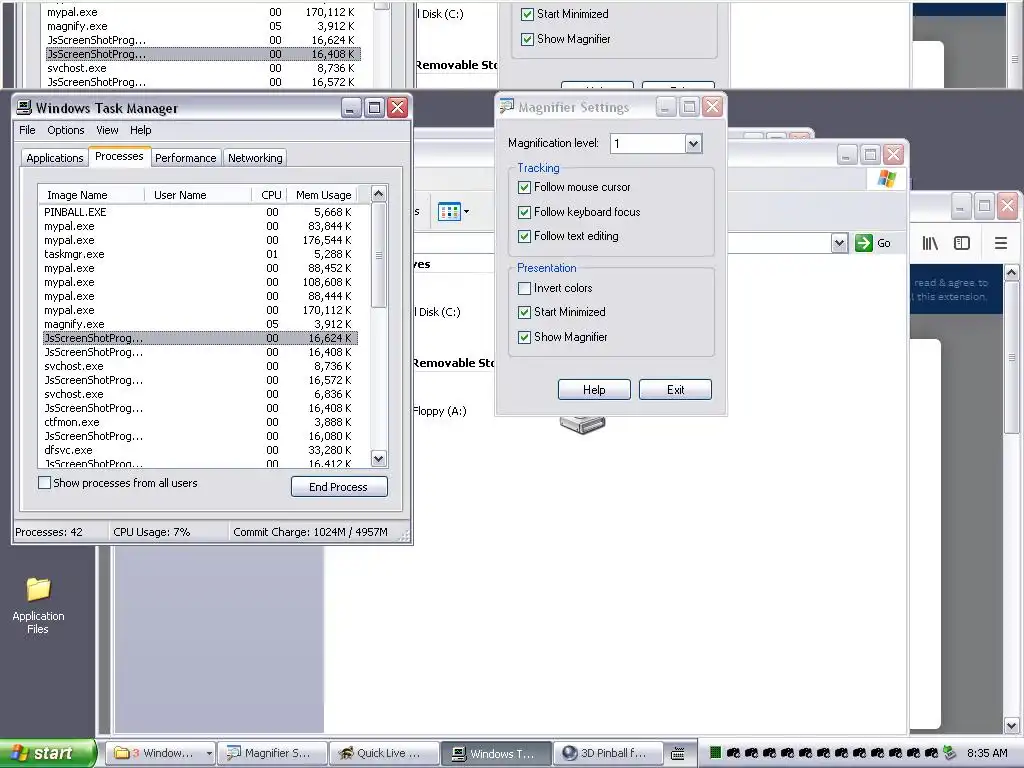Open the Views dropdown arrow

click(466, 212)
